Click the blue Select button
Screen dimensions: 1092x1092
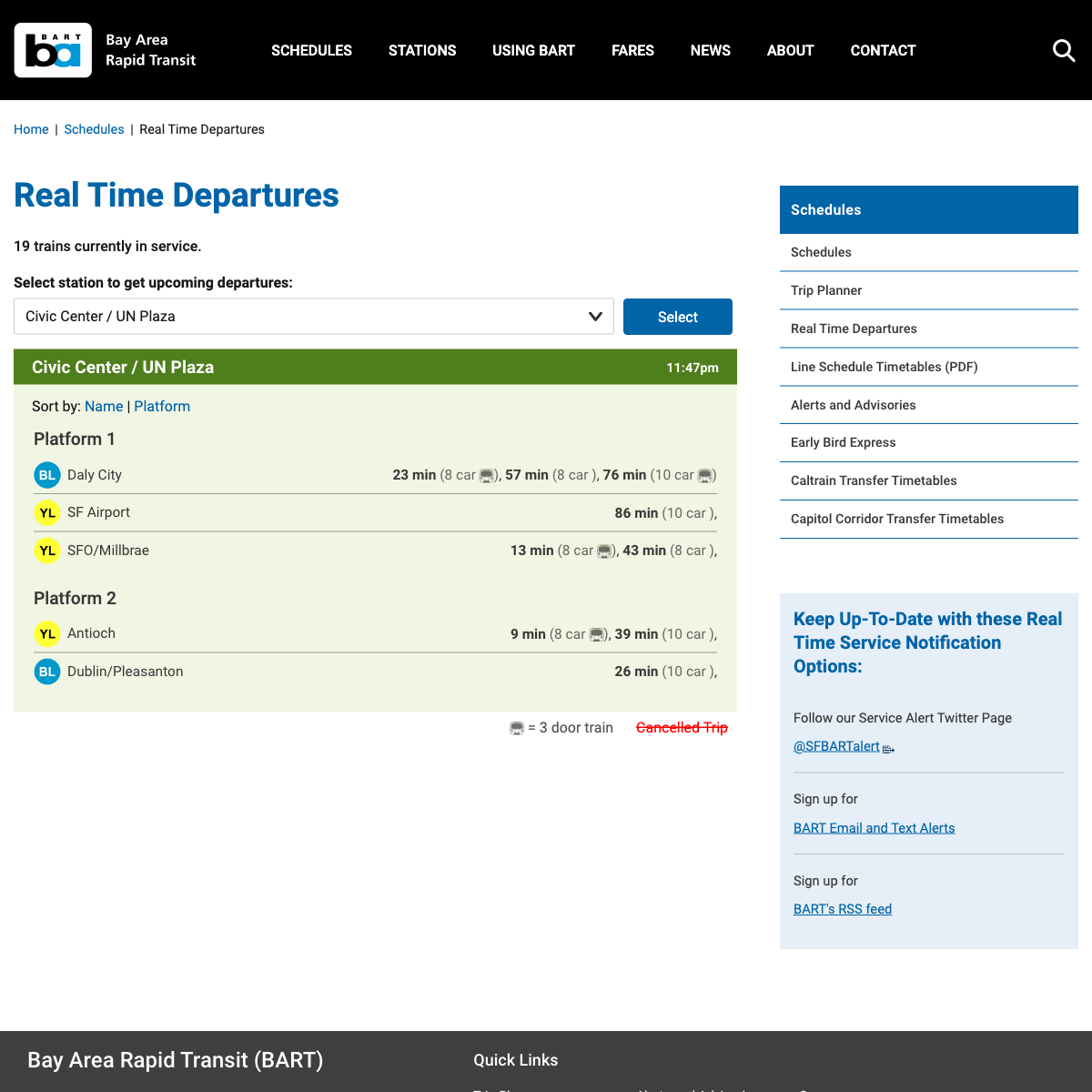(x=678, y=317)
